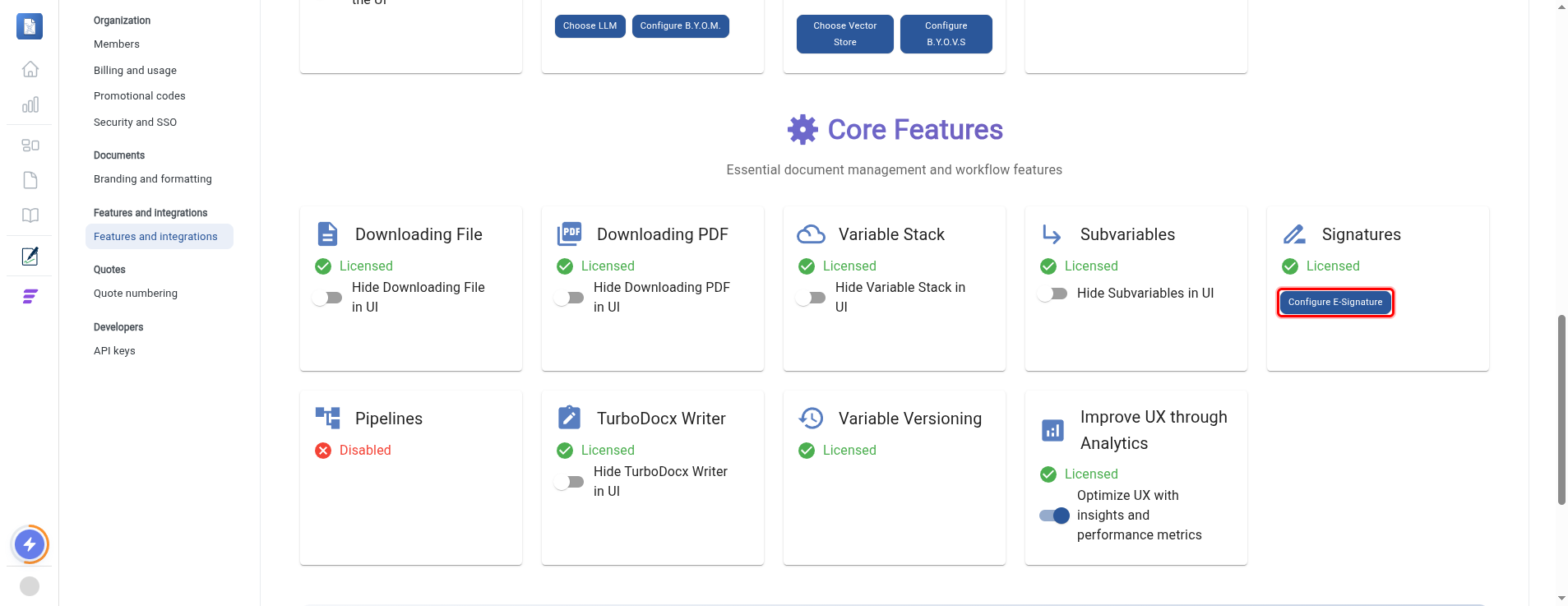Open the Home icon in the sidebar
The image size is (1568, 606).
30,69
